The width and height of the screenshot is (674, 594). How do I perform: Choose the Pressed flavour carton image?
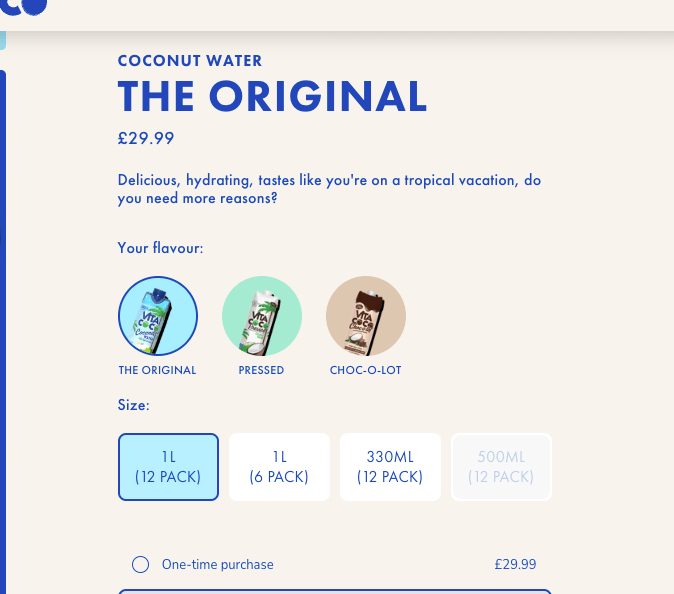262,316
